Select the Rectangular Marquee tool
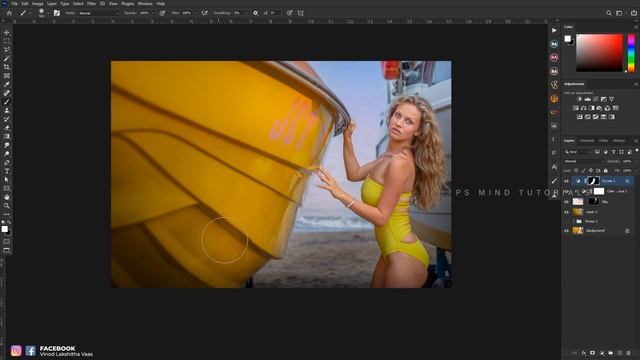 [7, 41]
